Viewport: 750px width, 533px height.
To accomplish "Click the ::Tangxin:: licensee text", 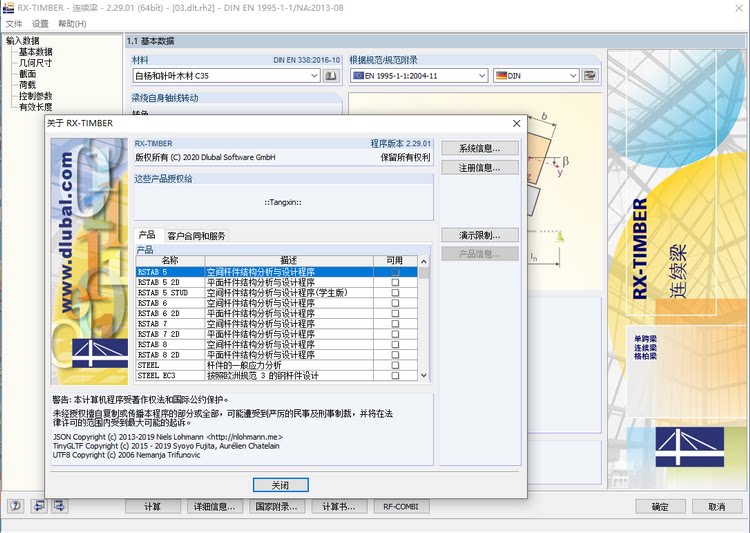I will (283, 202).
